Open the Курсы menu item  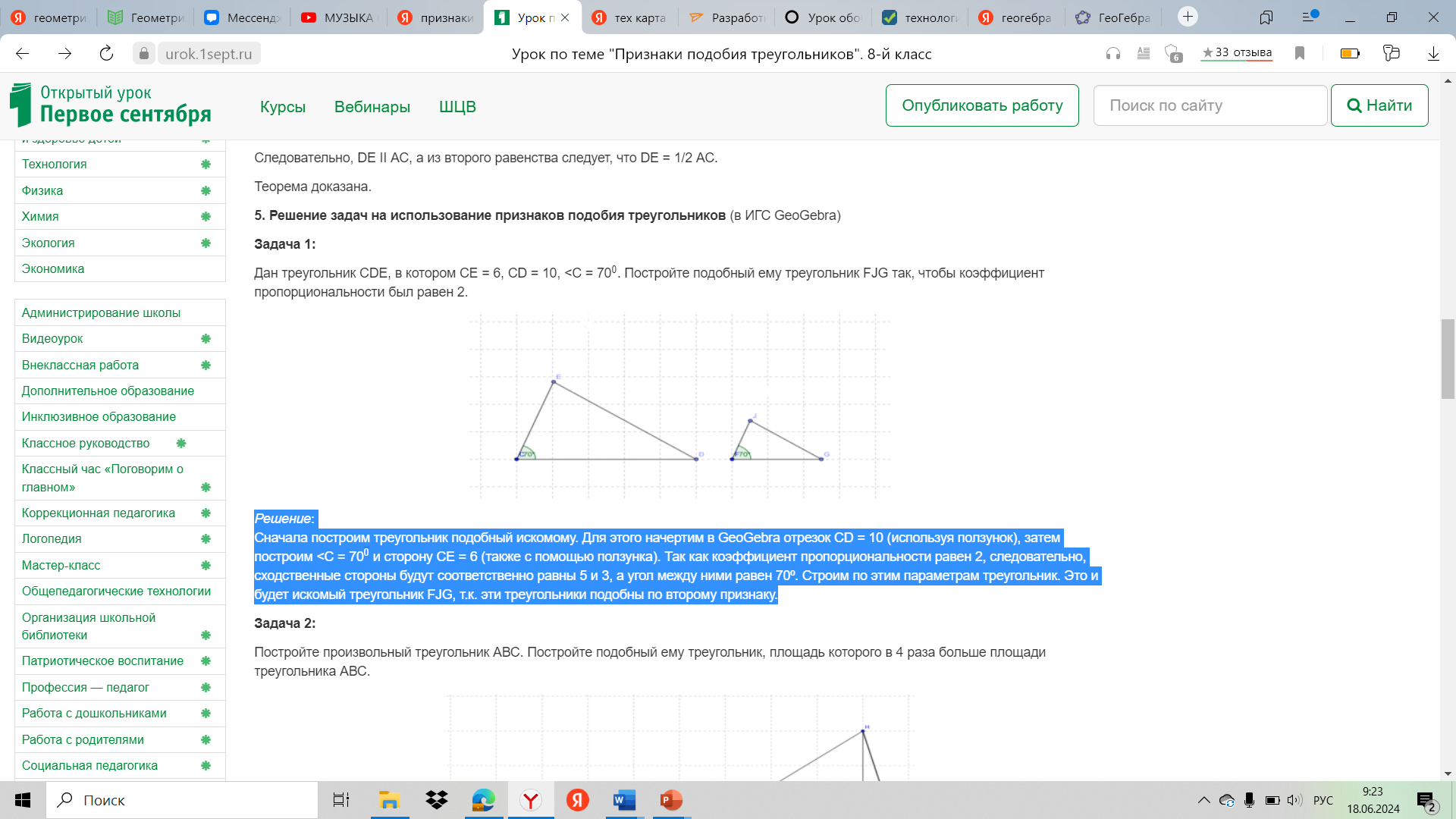[283, 107]
